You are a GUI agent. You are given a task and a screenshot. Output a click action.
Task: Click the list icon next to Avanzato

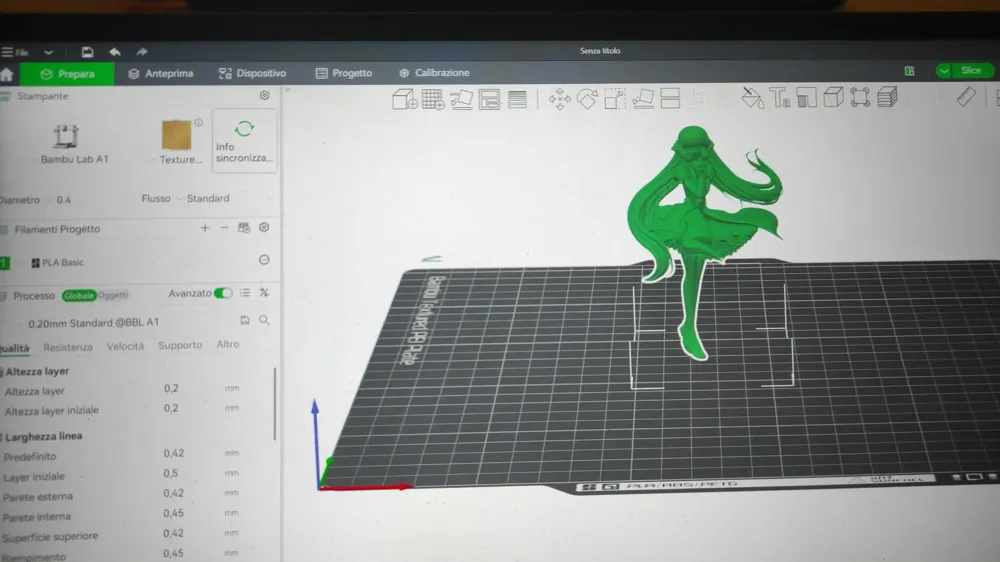tap(245, 293)
